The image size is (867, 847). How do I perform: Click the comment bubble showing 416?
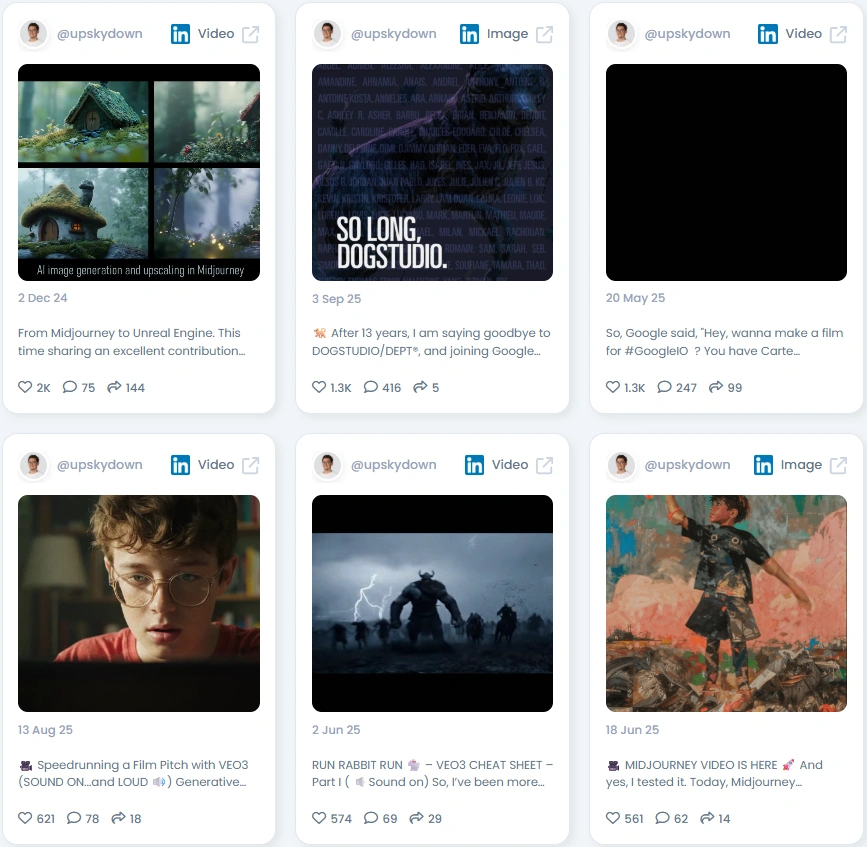pos(370,387)
